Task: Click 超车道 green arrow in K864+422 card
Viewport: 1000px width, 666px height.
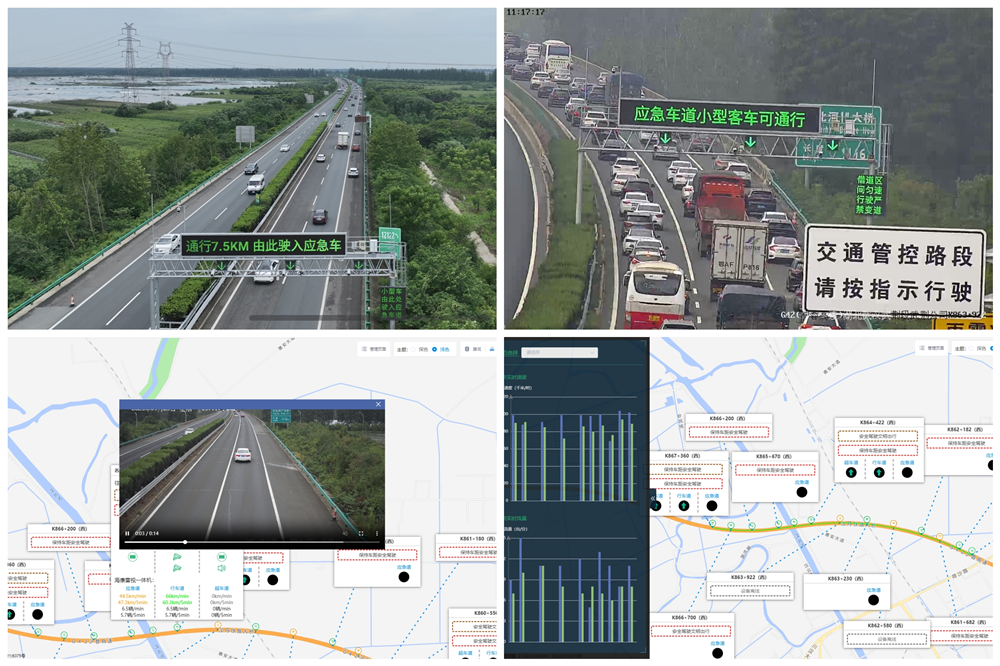Action: coord(851,473)
